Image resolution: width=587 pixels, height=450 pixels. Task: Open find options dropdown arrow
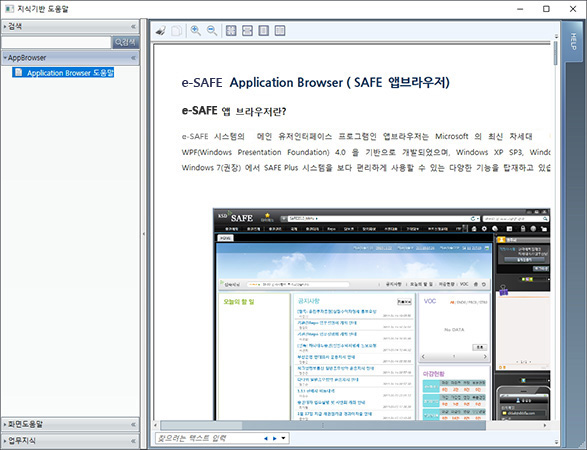(x=283, y=438)
